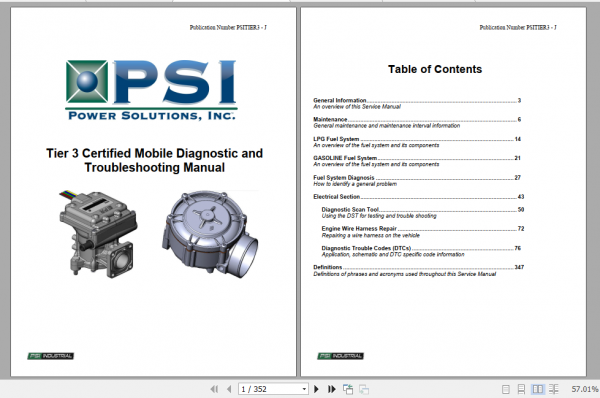Go to the previous page

point(229,389)
